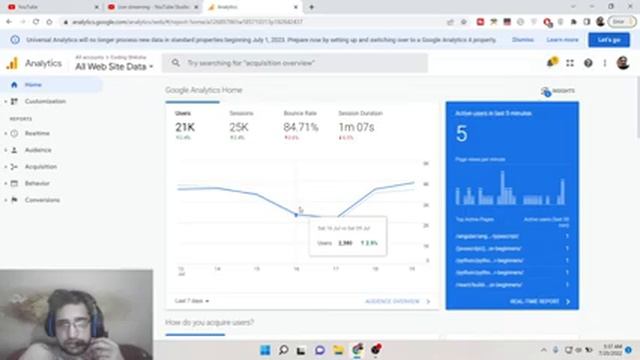640x360 pixels.
Task: Open the All Web Site Data dropdown
Action: [114, 67]
